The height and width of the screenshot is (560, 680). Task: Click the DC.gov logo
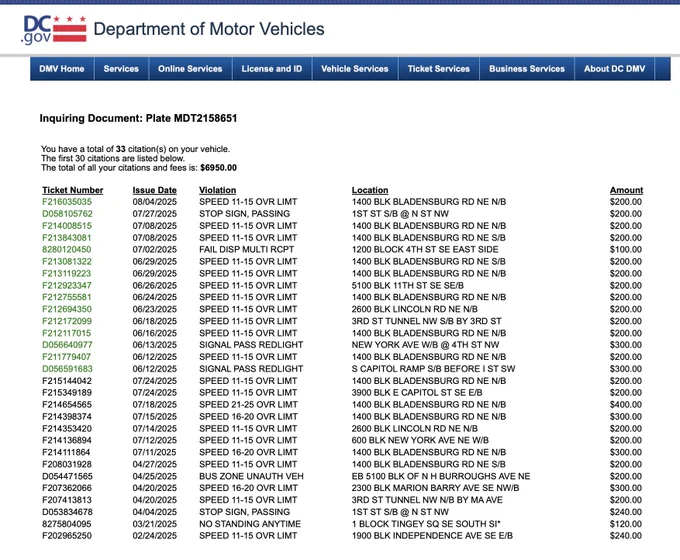click(x=54, y=29)
